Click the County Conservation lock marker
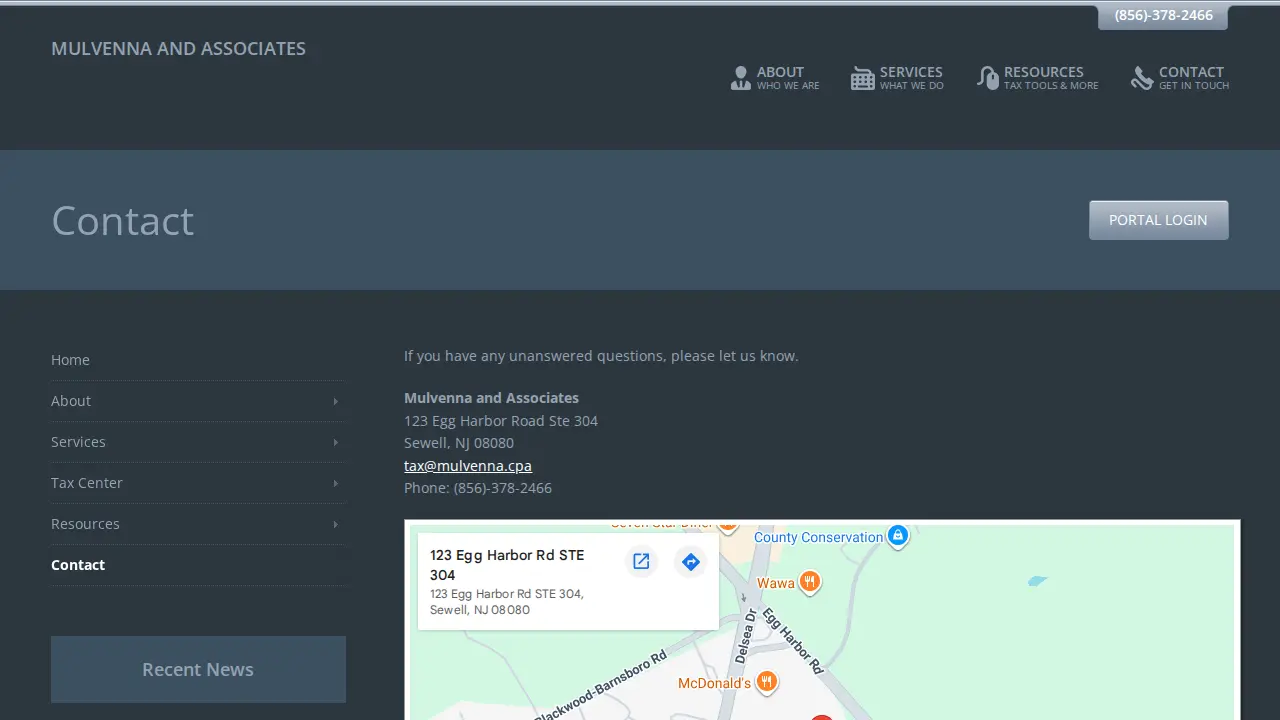The height and width of the screenshot is (720, 1280). (x=898, y=536)
